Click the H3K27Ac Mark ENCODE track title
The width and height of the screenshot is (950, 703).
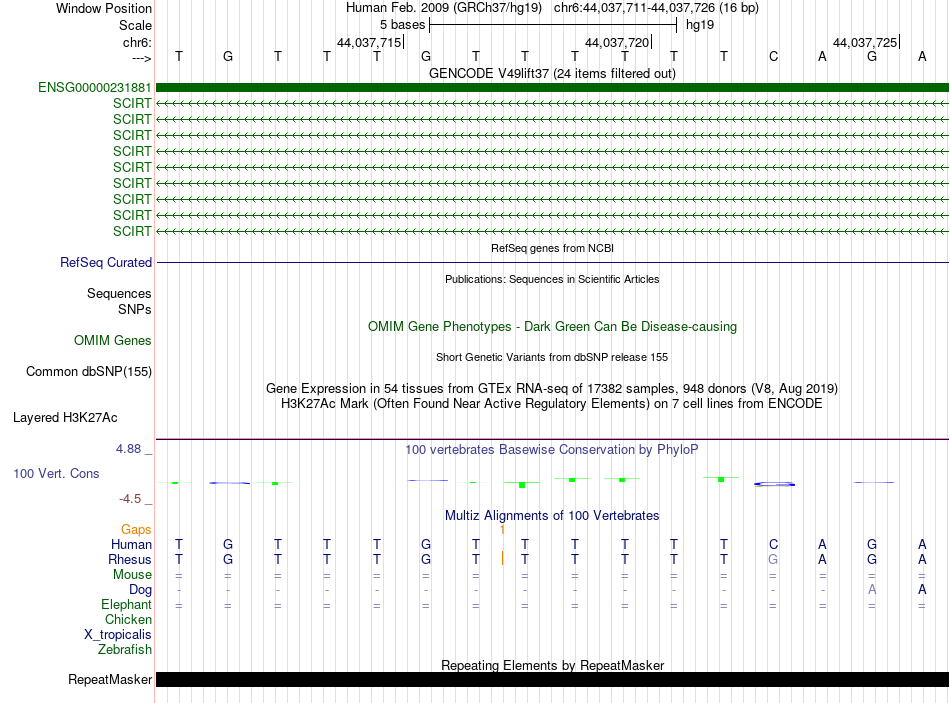pos(552,404)
